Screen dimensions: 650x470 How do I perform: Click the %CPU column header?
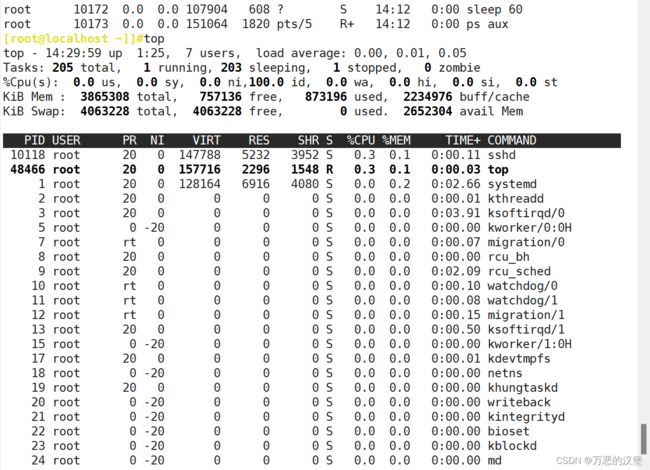[x=361, y=140]
